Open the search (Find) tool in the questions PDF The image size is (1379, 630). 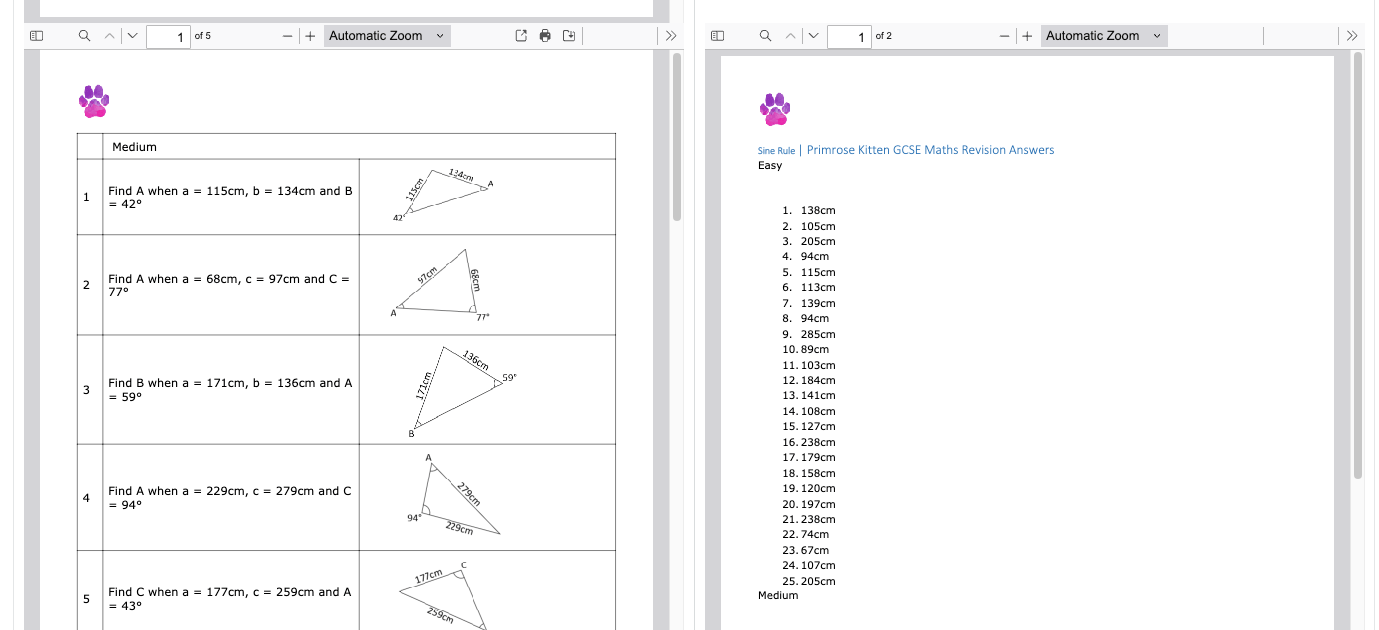coord(84,35)
